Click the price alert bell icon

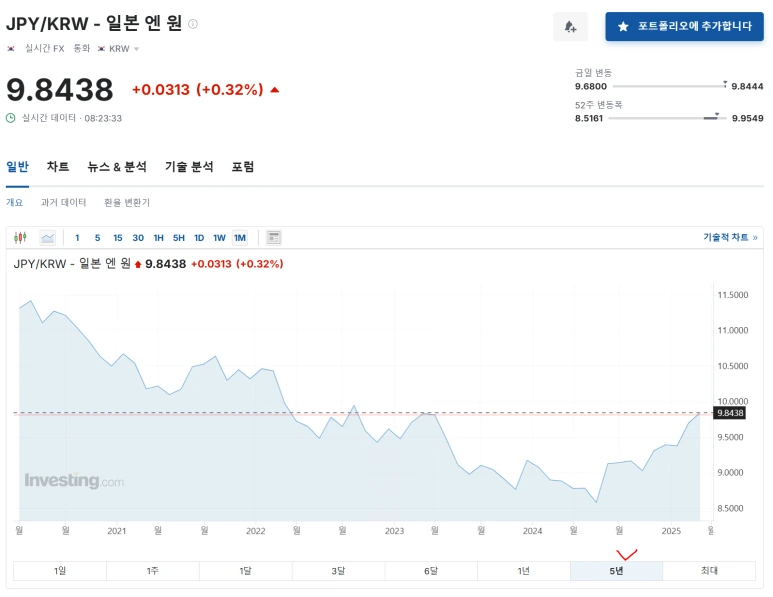point(570,27)
